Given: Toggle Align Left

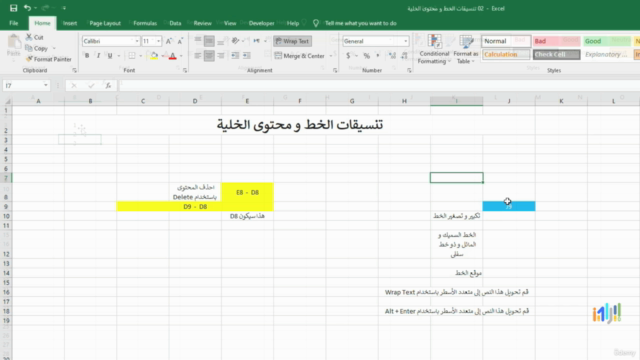Looking at the screenshot, I should pos(198,56).
